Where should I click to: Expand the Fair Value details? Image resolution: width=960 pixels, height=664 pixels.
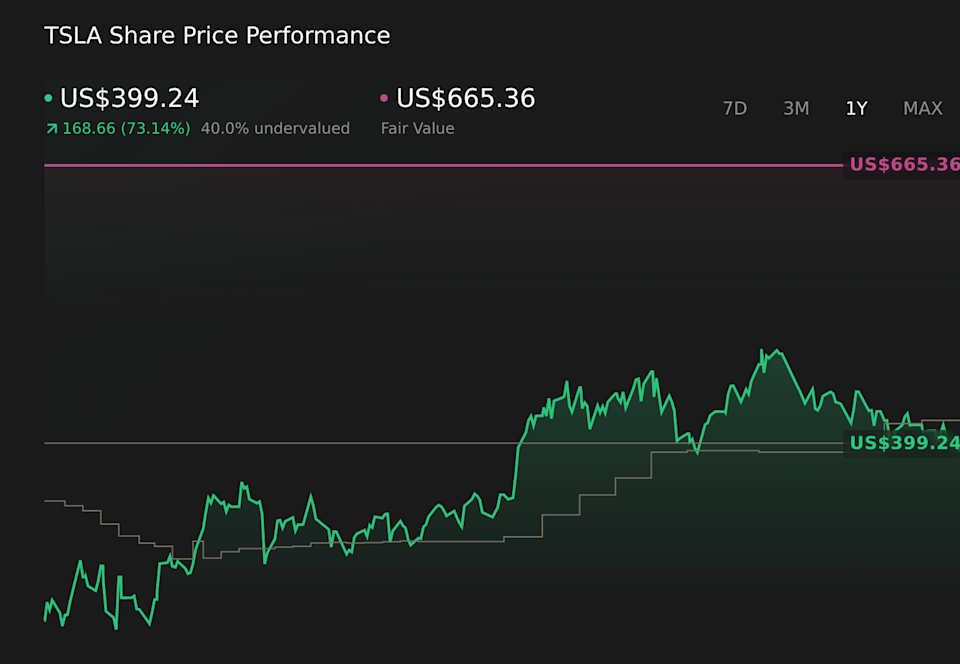point(418,128)
